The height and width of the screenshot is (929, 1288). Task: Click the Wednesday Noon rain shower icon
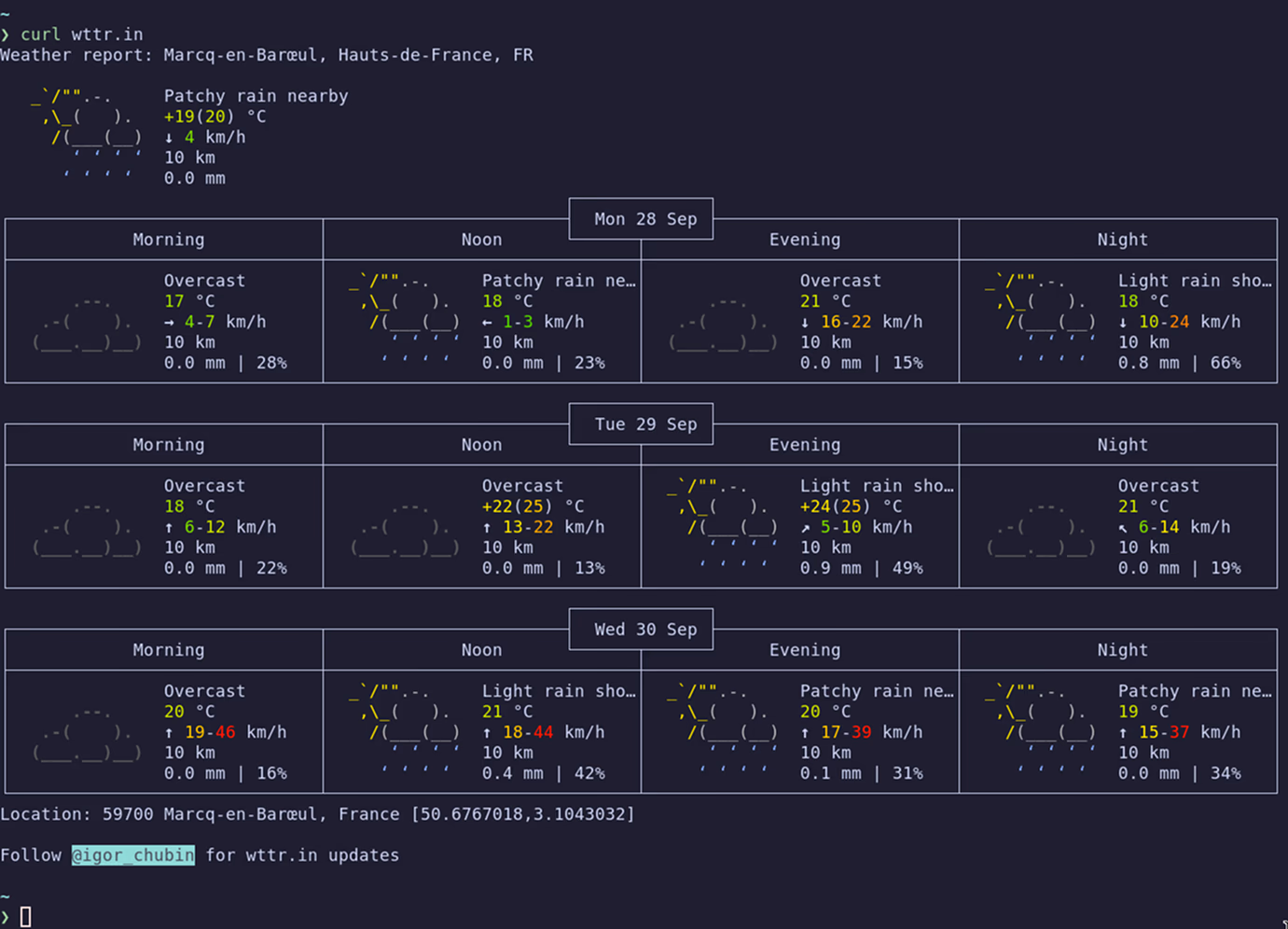pyautogui.click(x=405, y=729)
